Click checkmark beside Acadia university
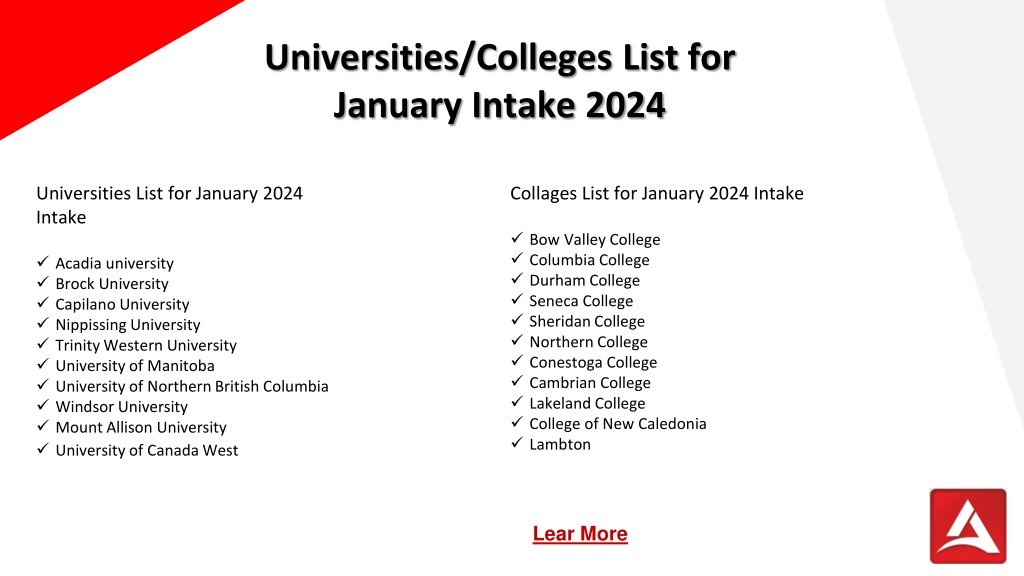The image size is (1024, 576). 43,261
